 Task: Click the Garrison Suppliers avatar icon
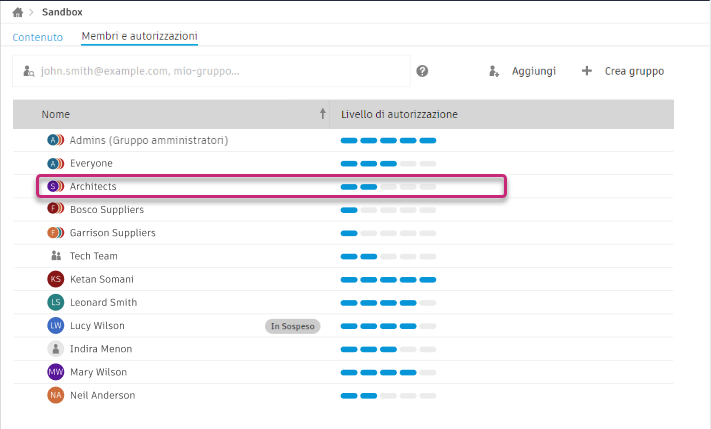click(x=55, y=233)
